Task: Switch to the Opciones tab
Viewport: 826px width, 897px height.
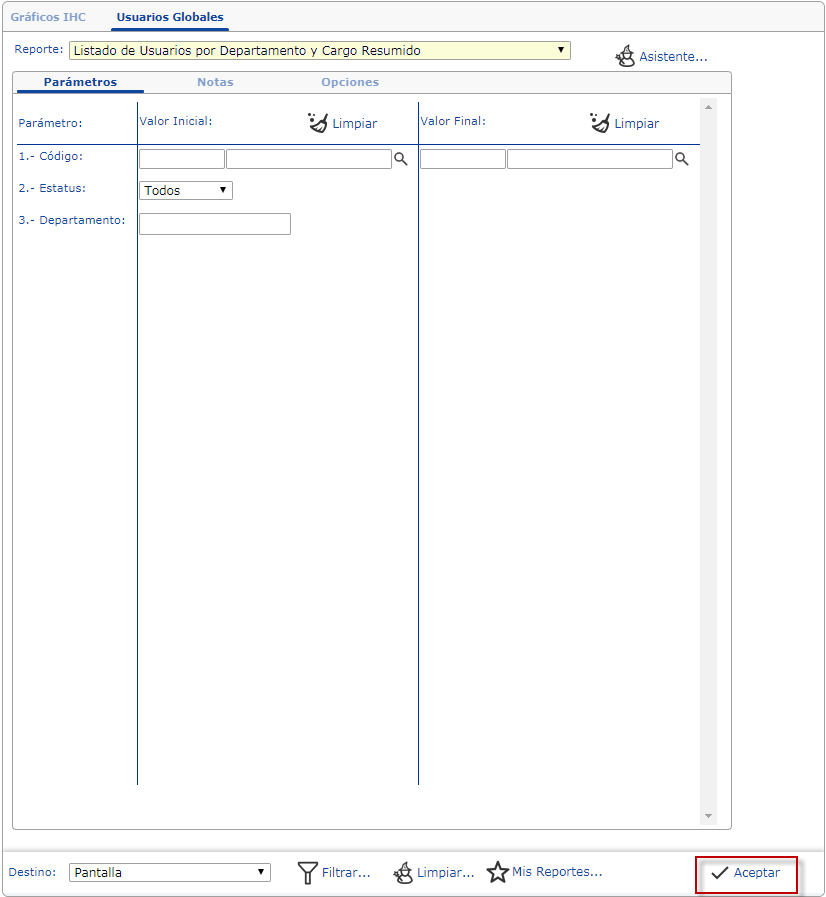Action: coord(350,82)
